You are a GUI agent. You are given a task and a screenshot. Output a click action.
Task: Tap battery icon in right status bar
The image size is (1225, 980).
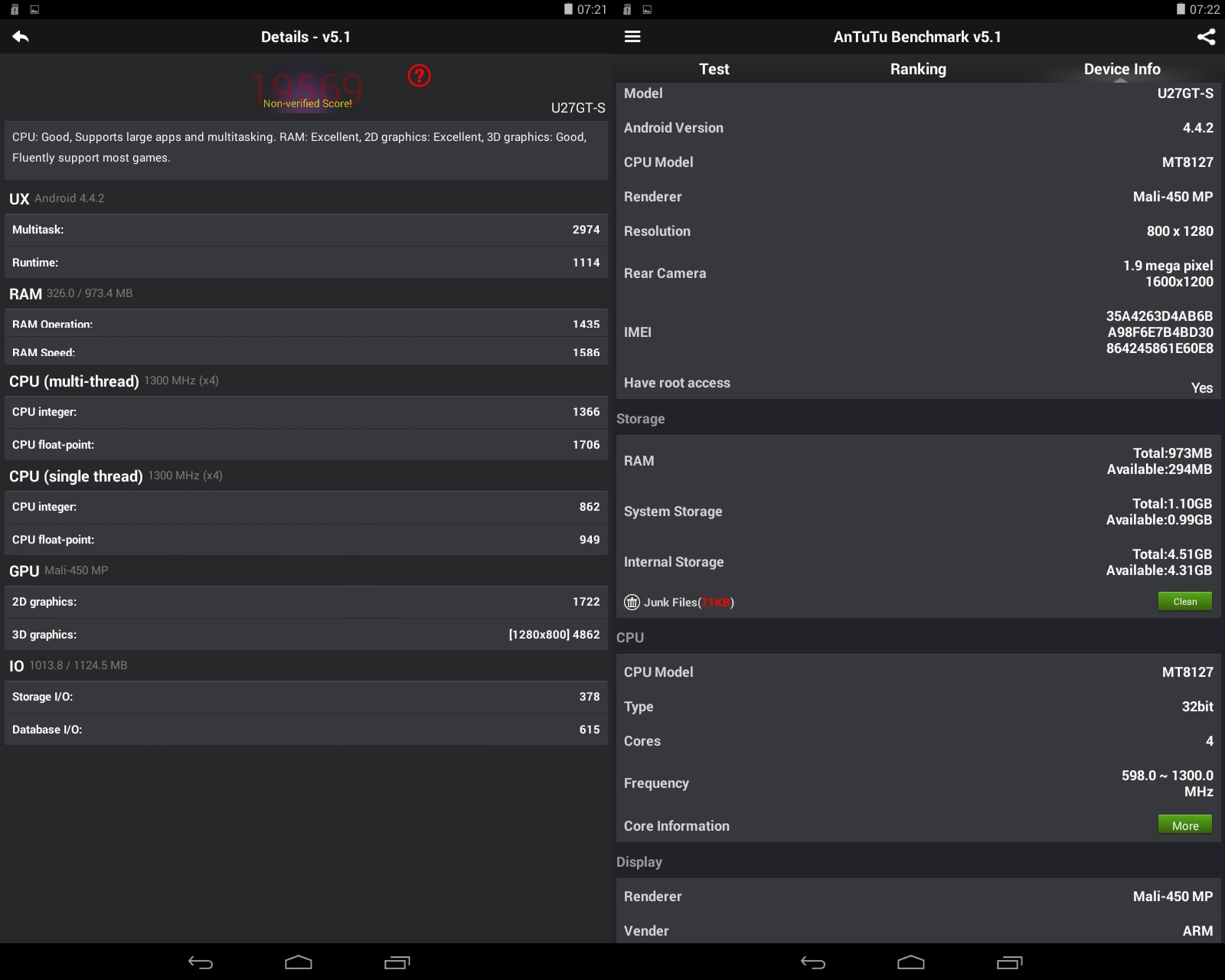(x=1181, y=9)
